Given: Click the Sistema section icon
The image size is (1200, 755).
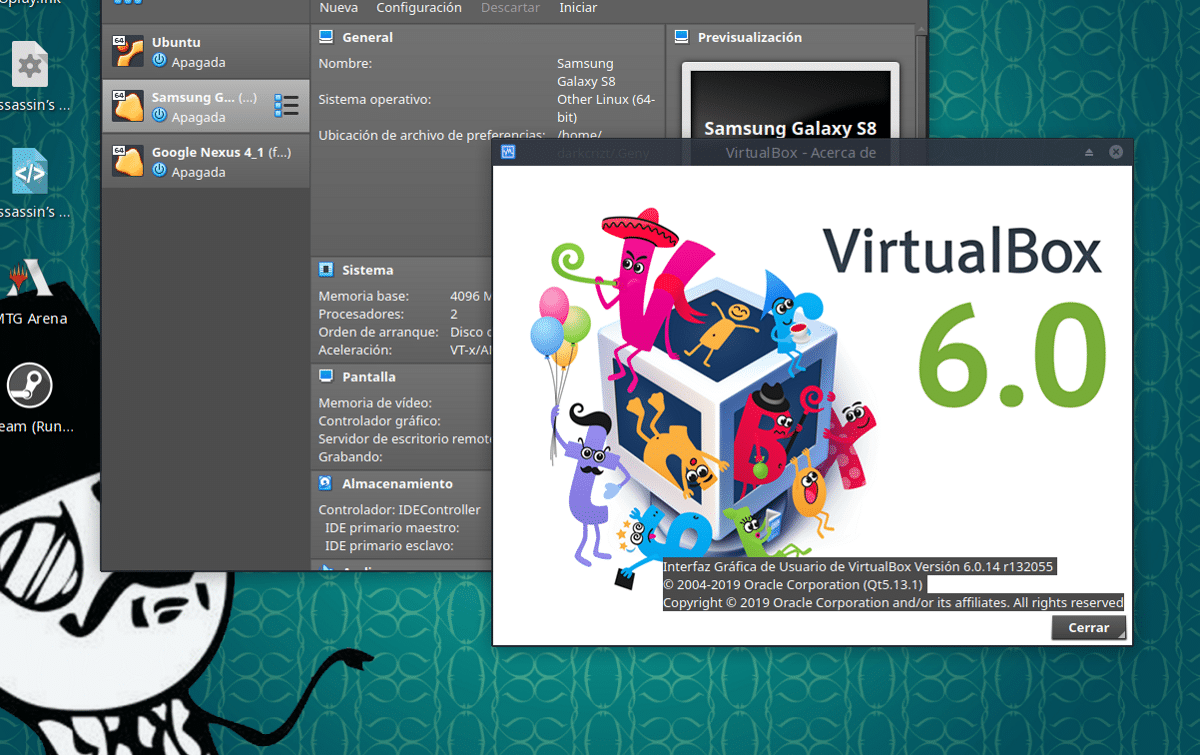Looking at the screenshot, I should pyautogui.click(x=325, y=269).
